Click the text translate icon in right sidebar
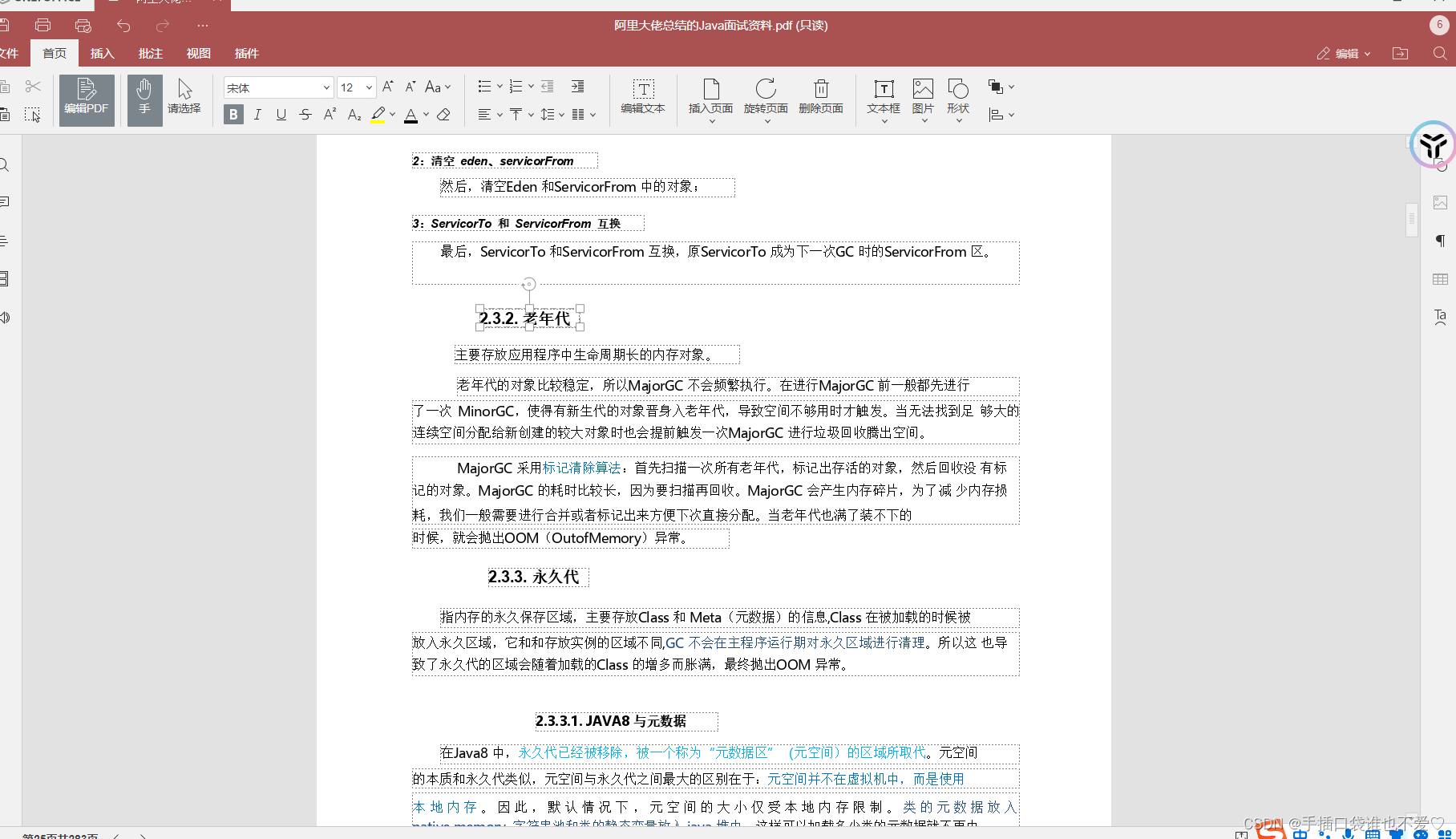1456x839 pixels. (1440, 317)
